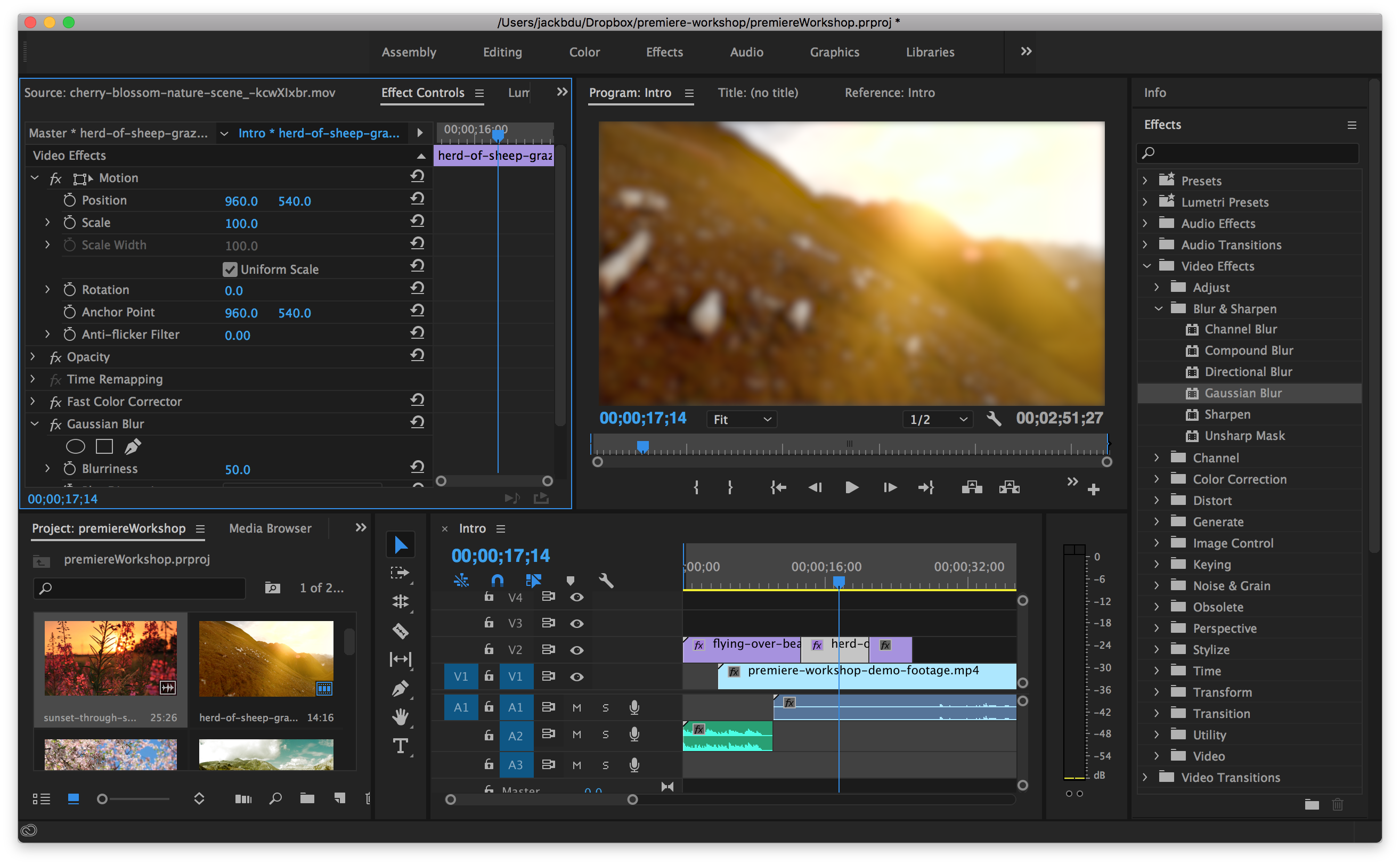This screenshot has width=1400, height=865.
Task: Pick the Pen tool in timeline toolbar
Action: (x=400, y=688)
